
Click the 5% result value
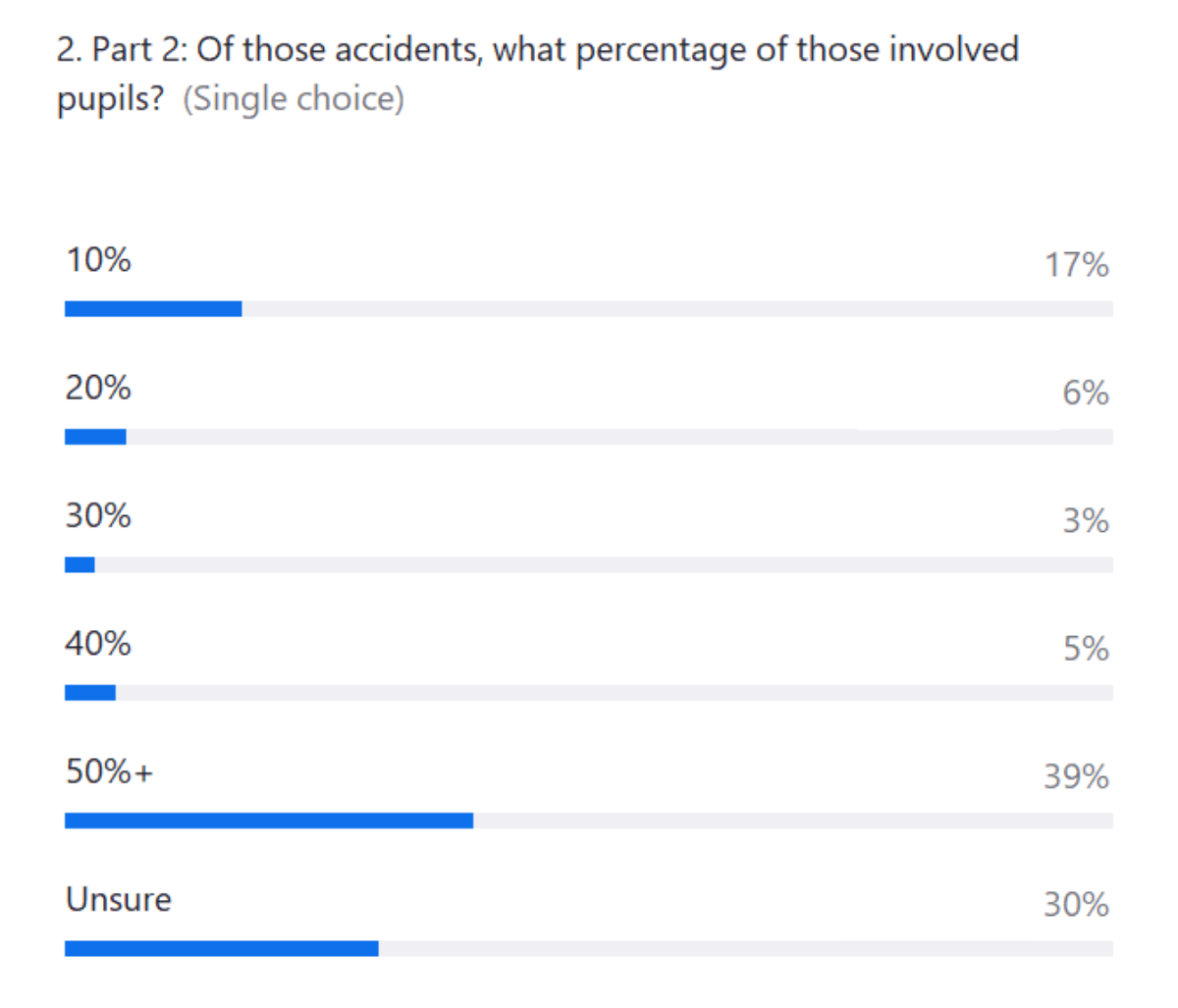point(1085,649)
